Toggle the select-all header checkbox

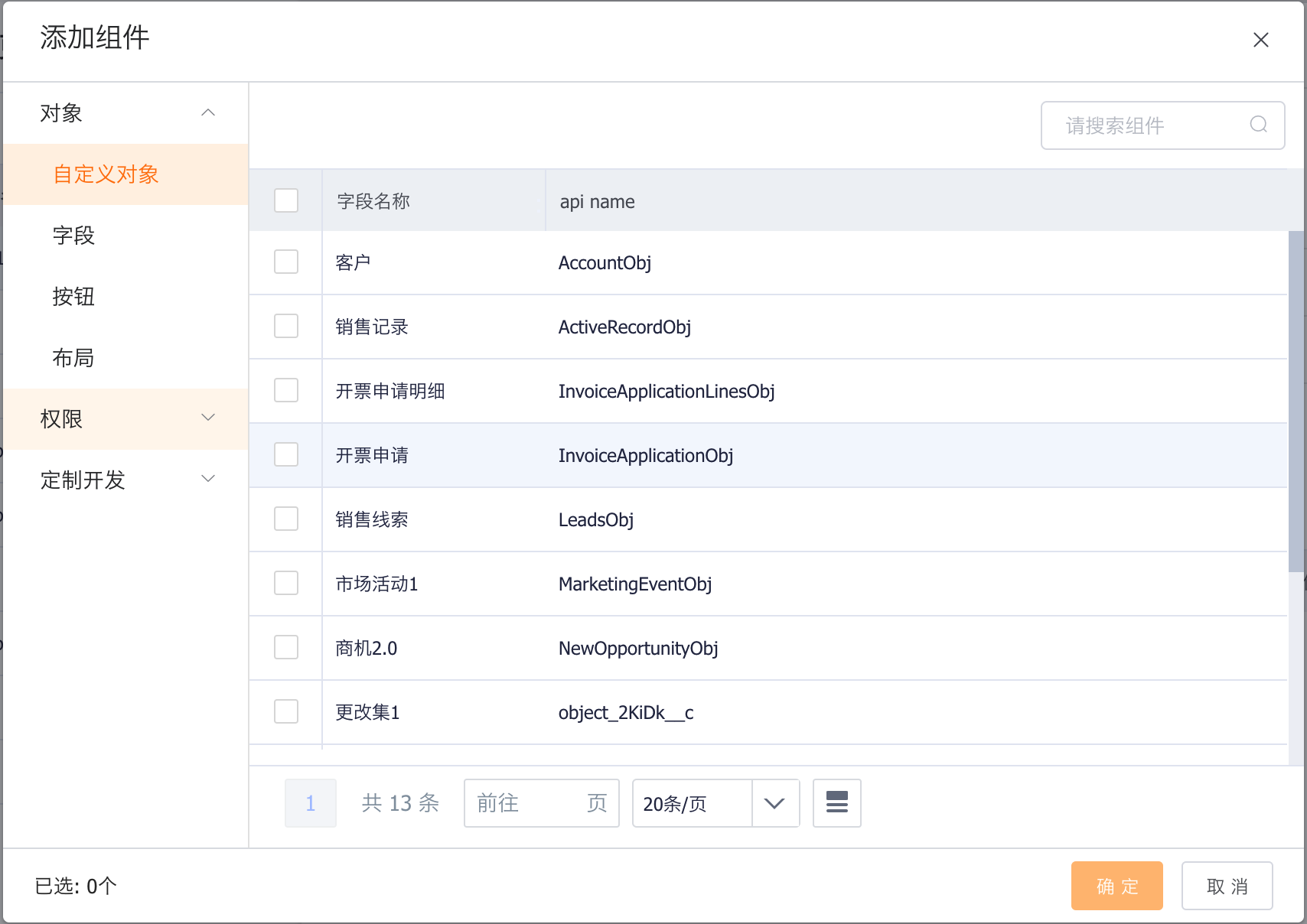(286, 200)
